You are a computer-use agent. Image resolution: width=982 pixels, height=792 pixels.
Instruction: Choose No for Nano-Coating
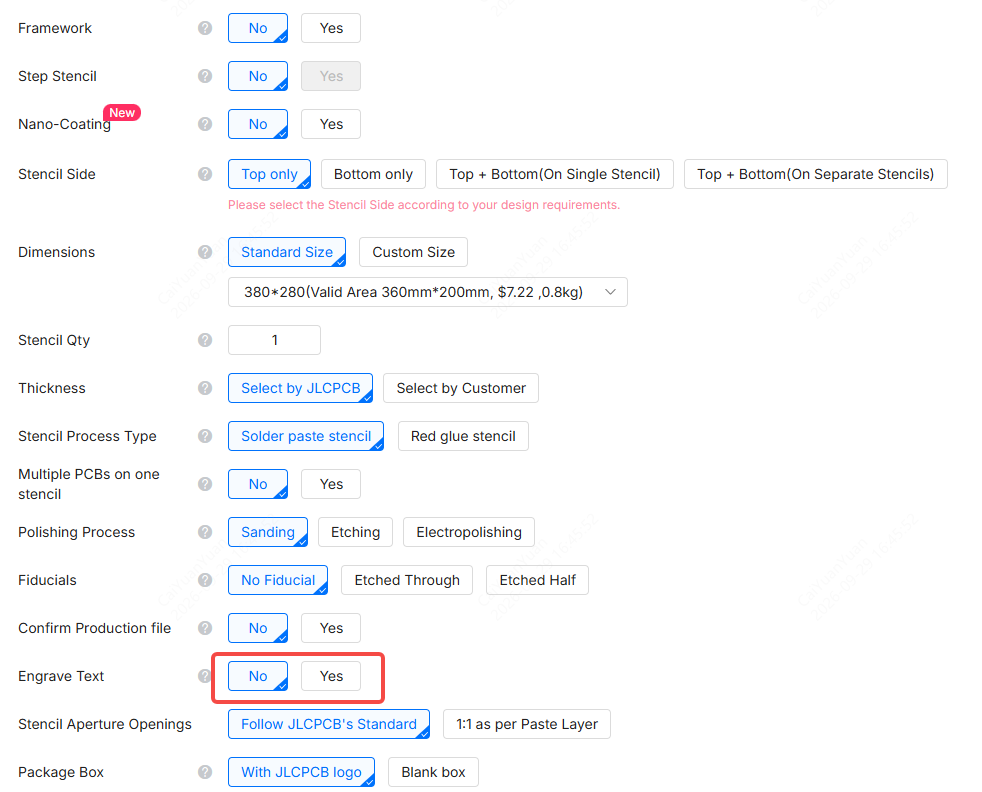tap(258, 124)
